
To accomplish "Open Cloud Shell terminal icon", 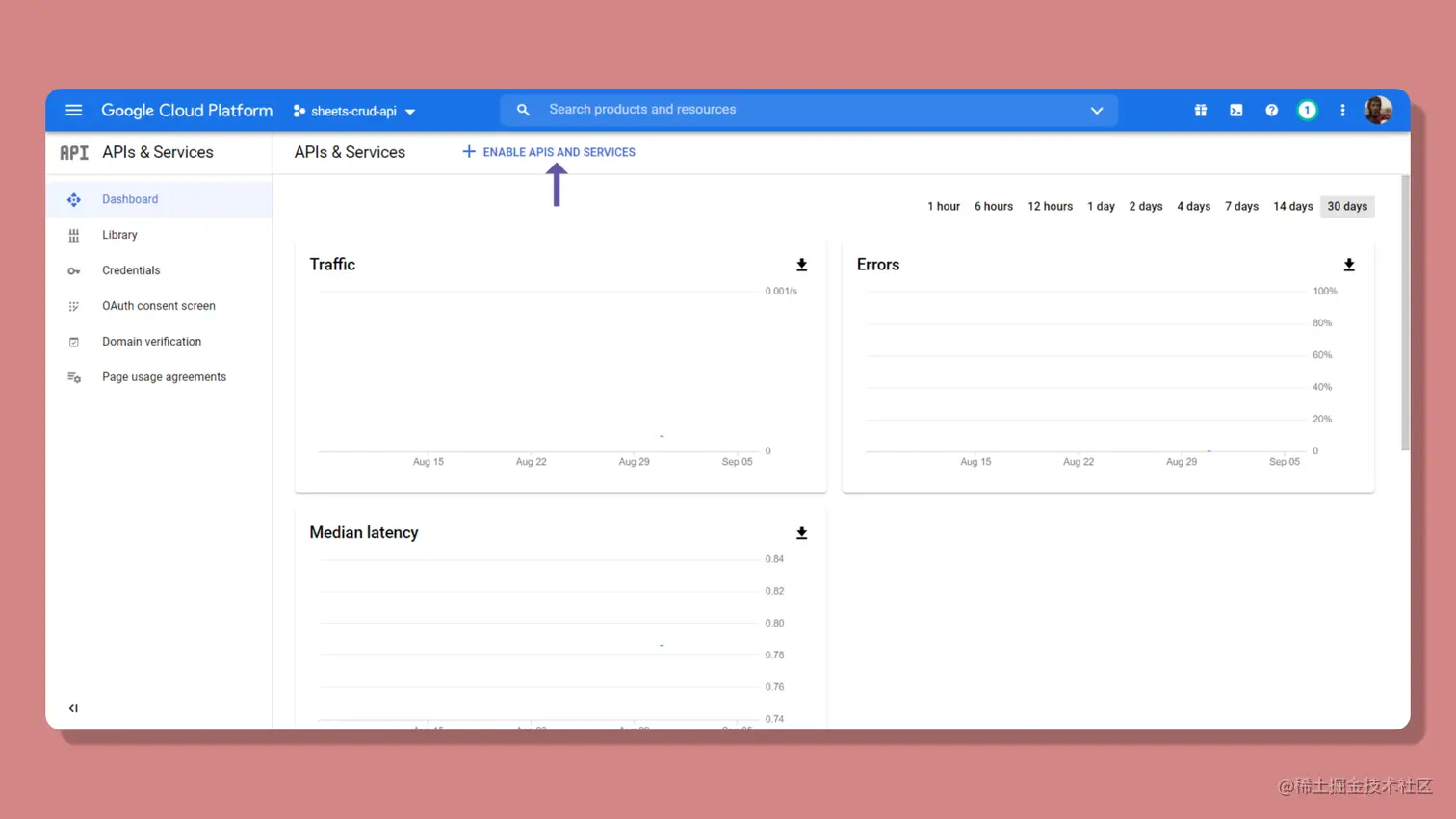I will [x=1235, y=110].
